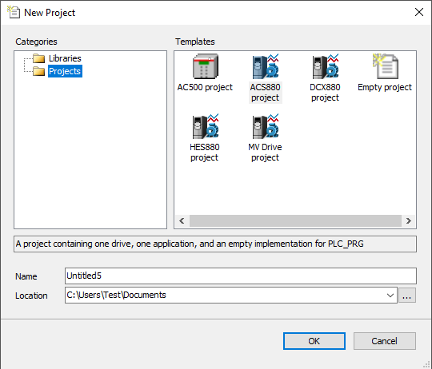
Task: Click the 'MV Drive project' label text
Action: (265, 152)
